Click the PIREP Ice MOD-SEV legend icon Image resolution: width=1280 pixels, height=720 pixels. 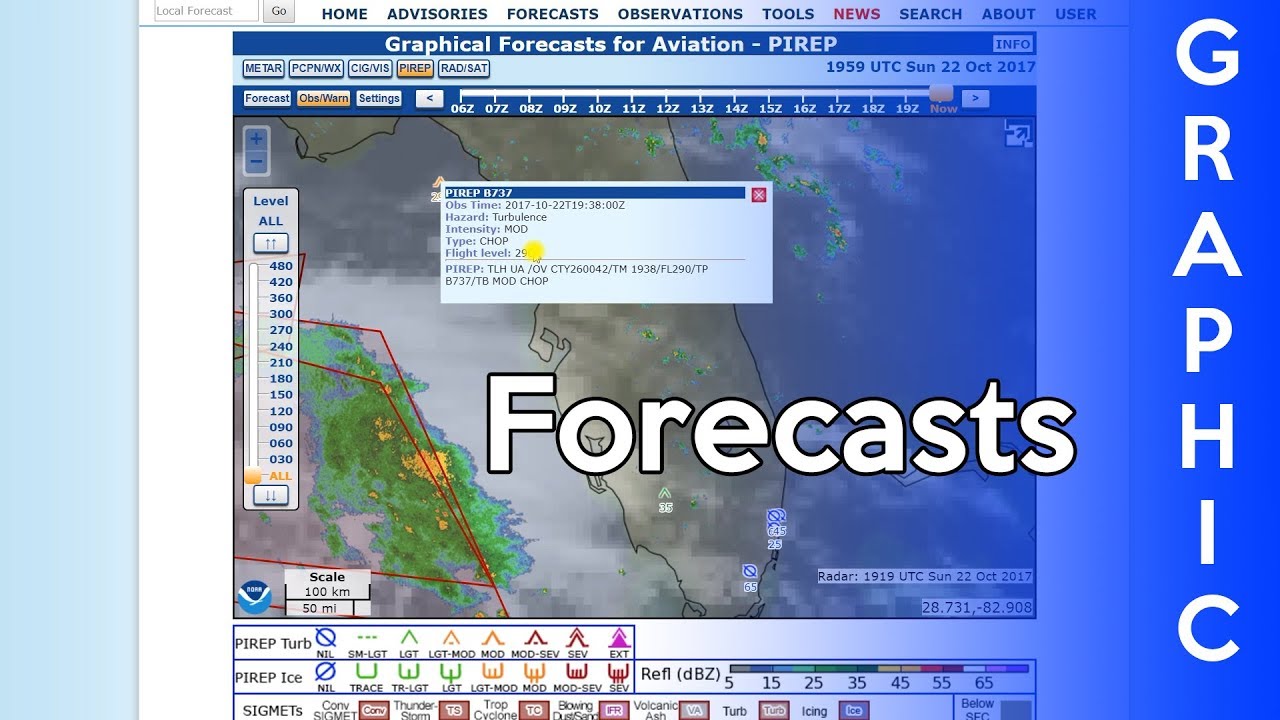(577, 672)
